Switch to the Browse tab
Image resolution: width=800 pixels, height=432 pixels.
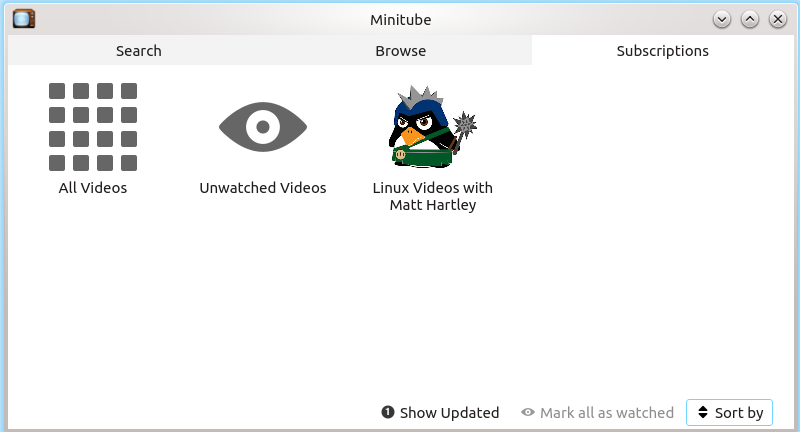click(401, 50)
